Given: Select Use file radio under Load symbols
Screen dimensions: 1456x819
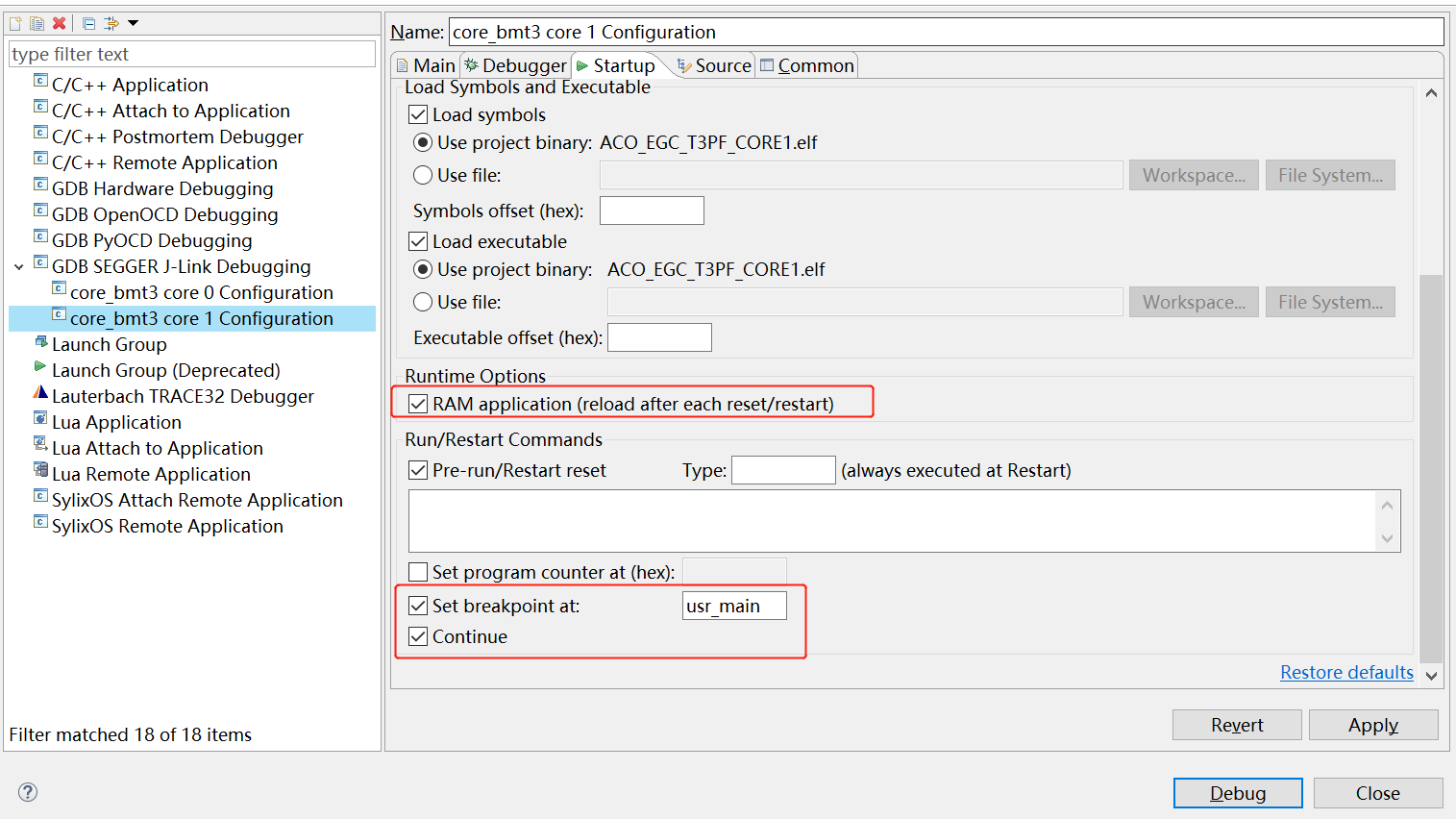Looking at the screenshot, I should click(x=423, y=175).
